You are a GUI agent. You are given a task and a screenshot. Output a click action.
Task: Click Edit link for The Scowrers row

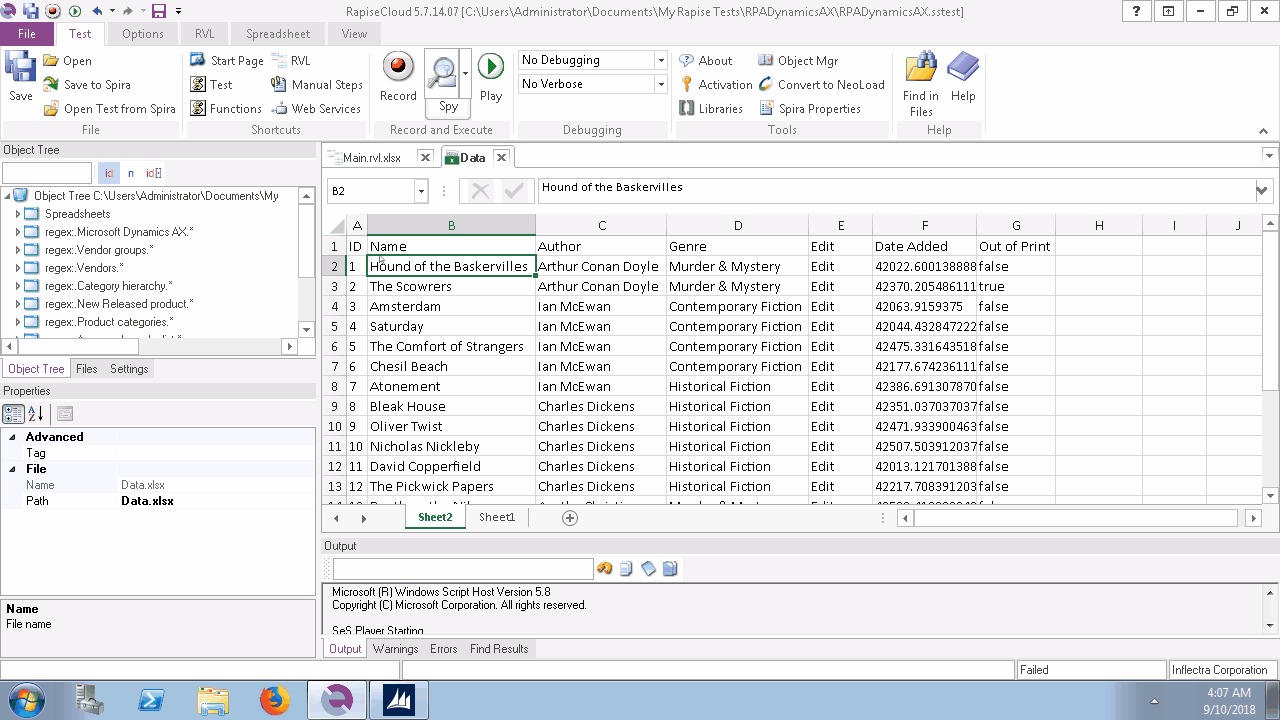pyautogui.click(x=822, y=286)
